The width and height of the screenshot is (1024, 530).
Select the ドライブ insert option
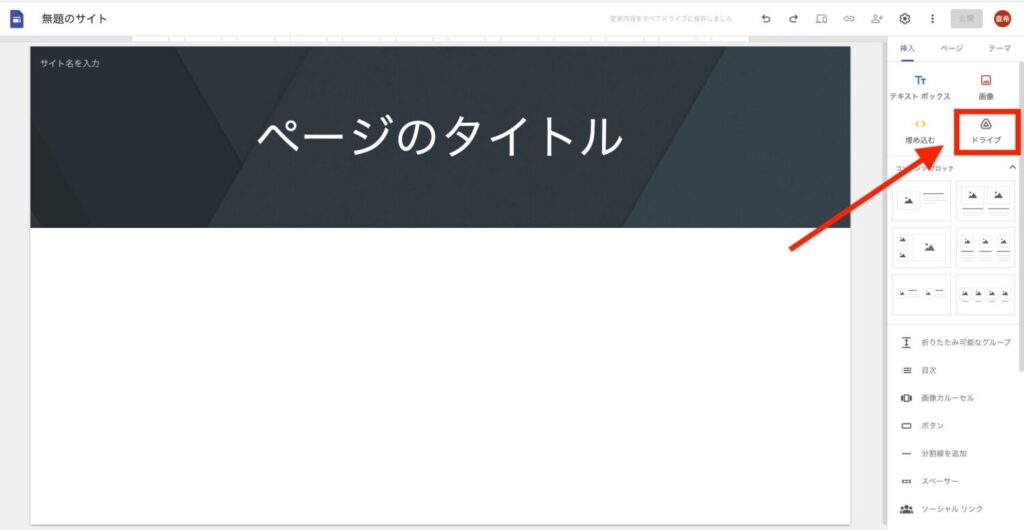pyautogui.click(x=986, y=131)
